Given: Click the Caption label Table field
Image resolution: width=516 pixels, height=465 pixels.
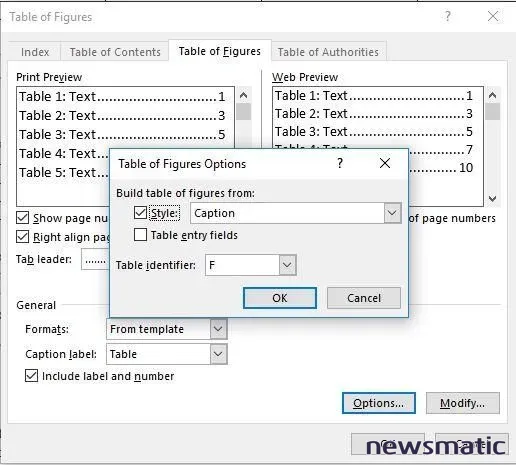Looking at the screenshot, I should 158,354.
